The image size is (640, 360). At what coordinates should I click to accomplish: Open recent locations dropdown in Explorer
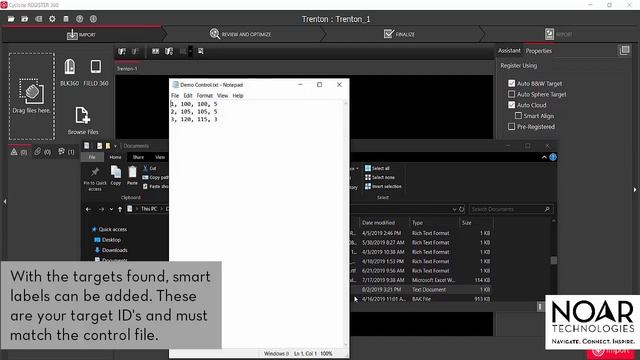pyautogui.click(x=111, y=209)
